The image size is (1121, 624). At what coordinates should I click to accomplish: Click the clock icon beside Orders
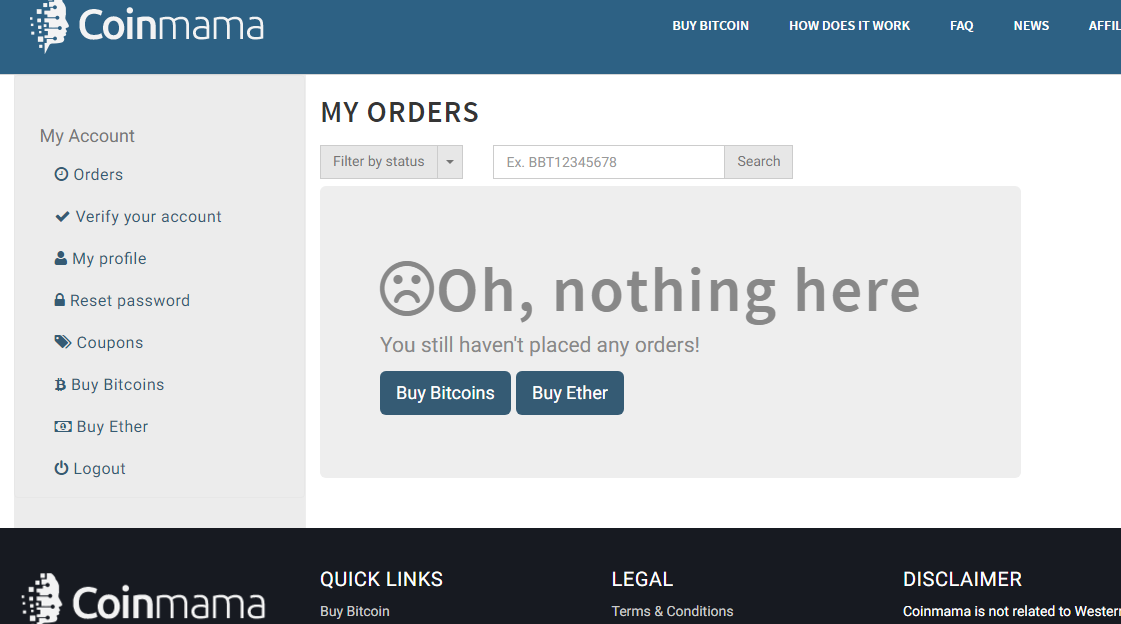[x=61, y=174]
